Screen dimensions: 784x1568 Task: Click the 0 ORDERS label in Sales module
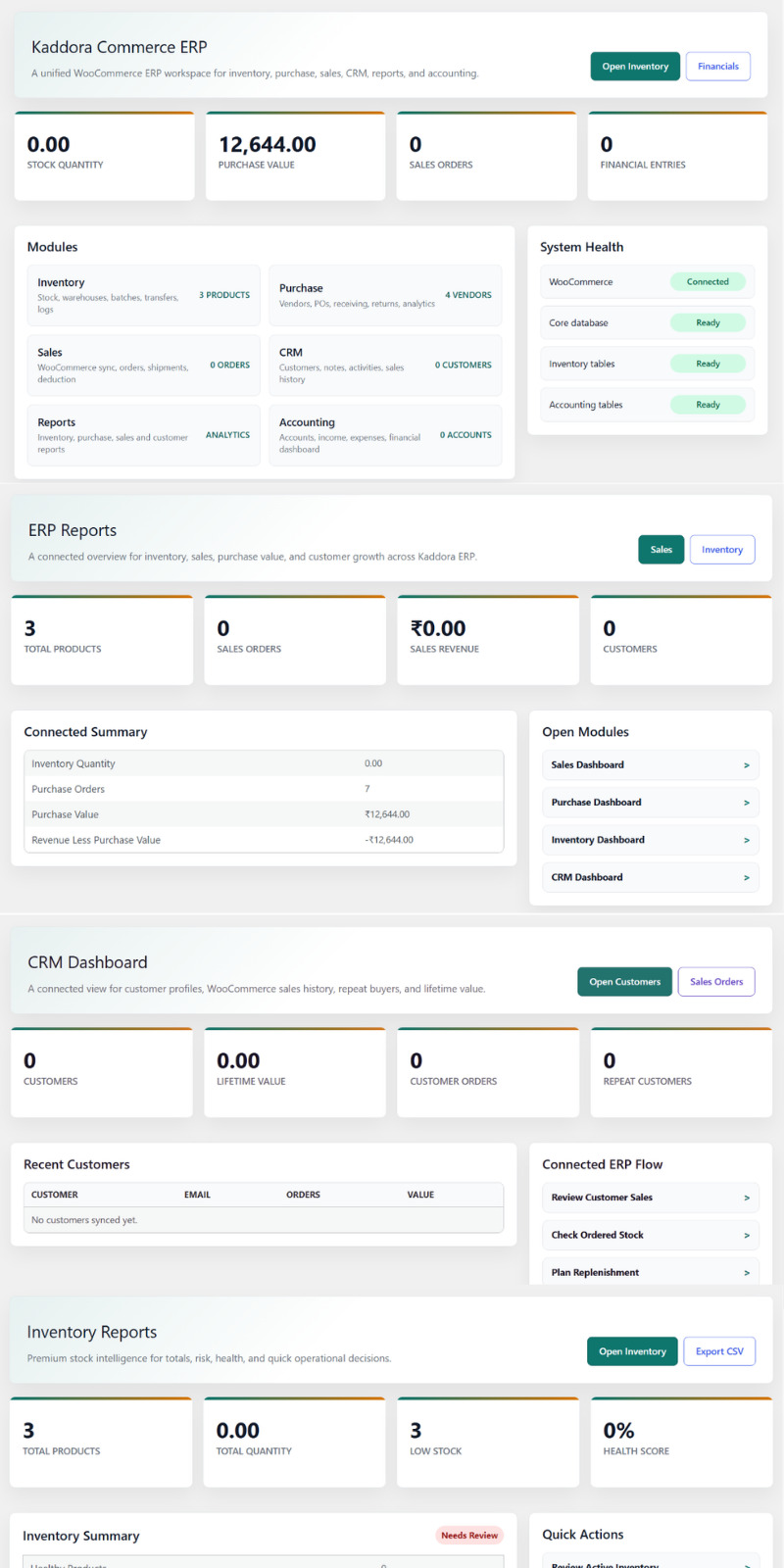point(229,366)
